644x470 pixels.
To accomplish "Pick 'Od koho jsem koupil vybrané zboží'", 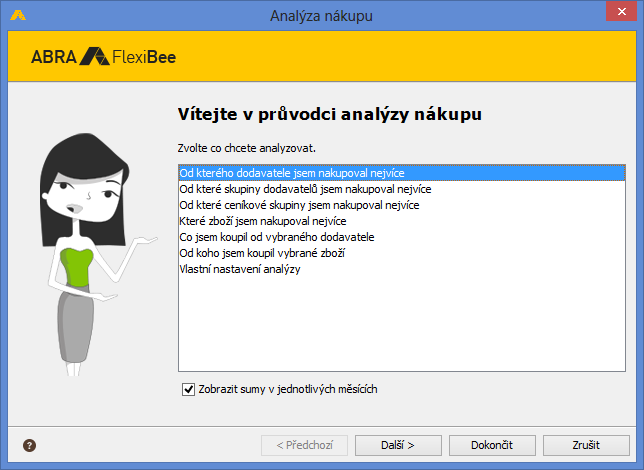I will [402, 253].
